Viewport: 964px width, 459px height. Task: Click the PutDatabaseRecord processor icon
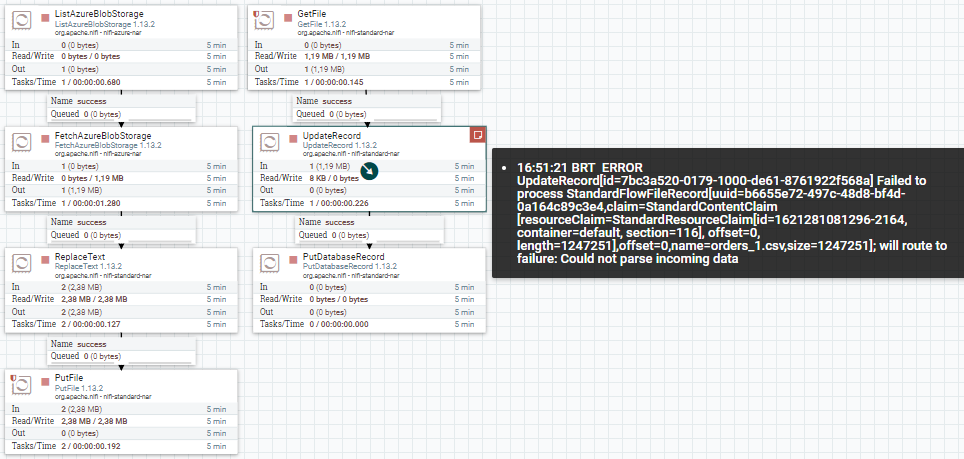point(269,264)
